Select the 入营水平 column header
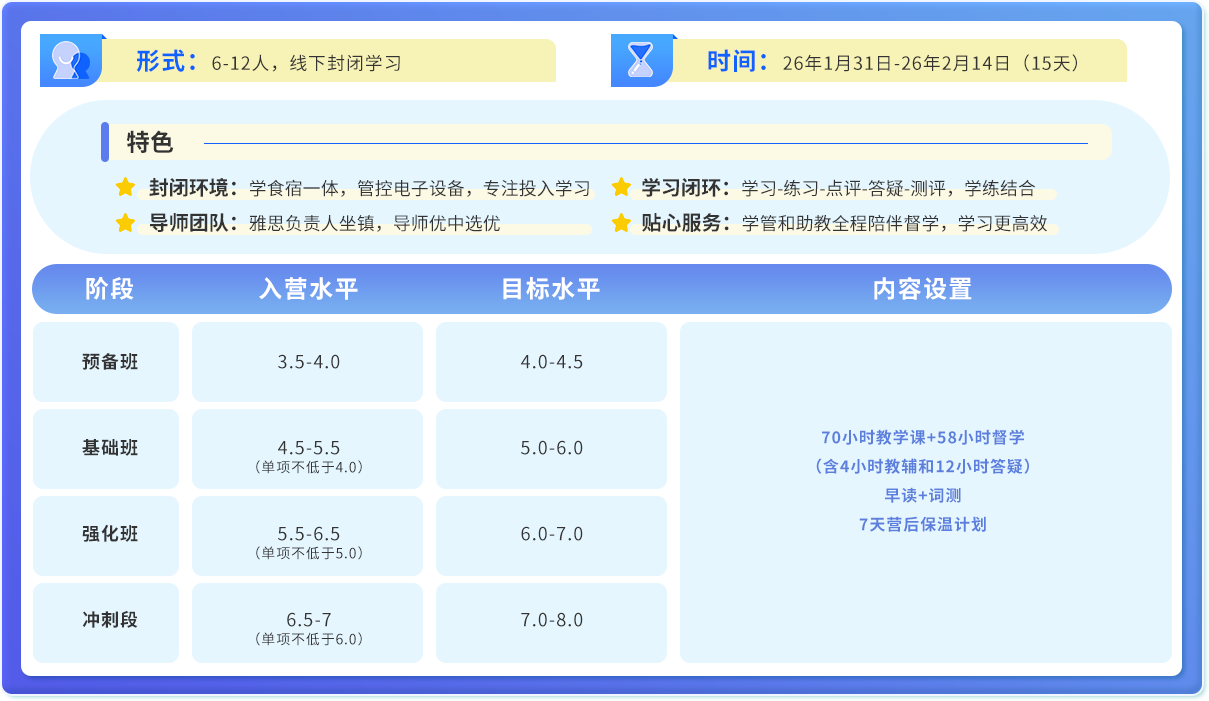The image size is (1209, 701). pos(308,289)
